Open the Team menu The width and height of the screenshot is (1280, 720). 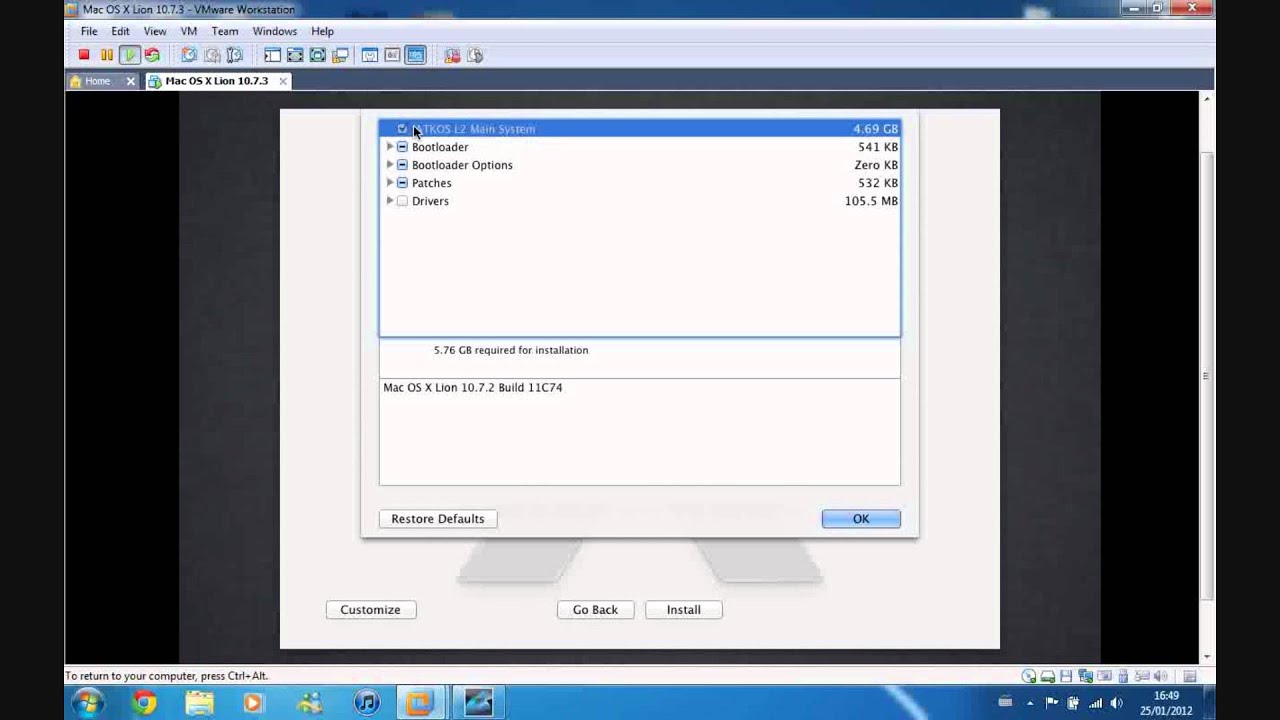224,31
